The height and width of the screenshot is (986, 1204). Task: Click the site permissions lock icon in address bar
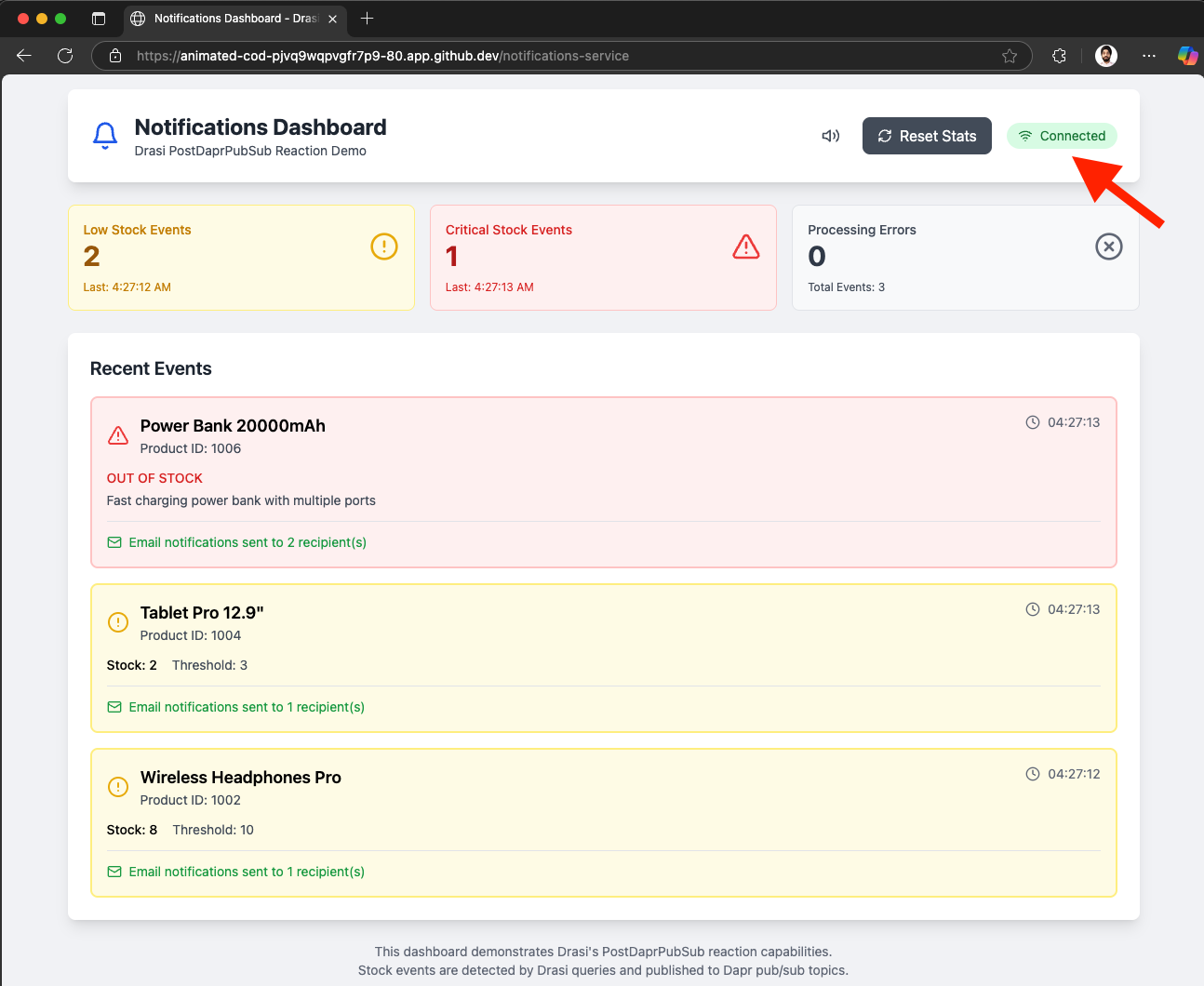click(114, 56)
